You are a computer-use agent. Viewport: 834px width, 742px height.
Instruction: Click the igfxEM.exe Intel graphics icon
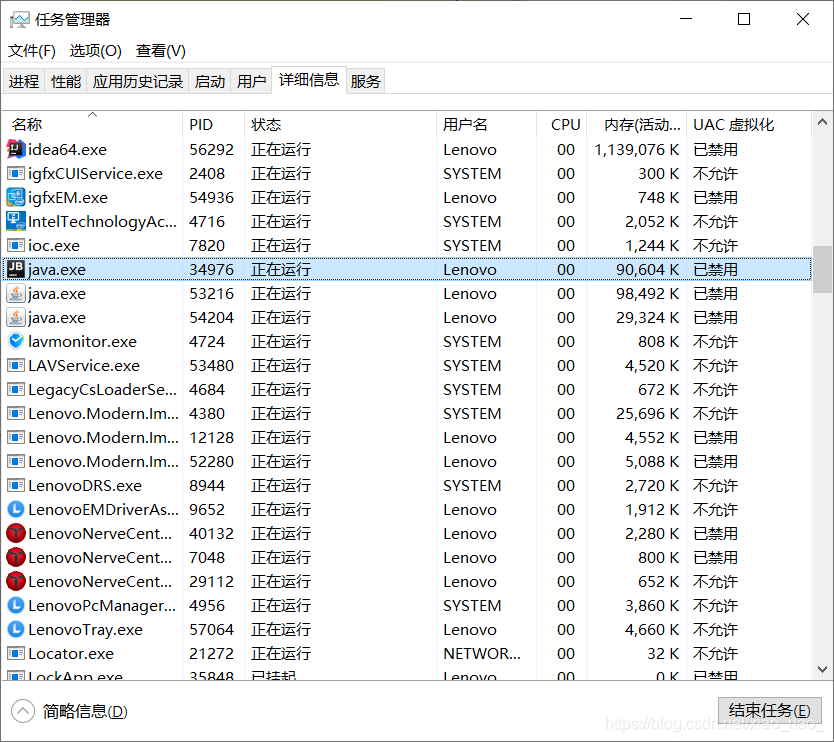coord(16,197)
